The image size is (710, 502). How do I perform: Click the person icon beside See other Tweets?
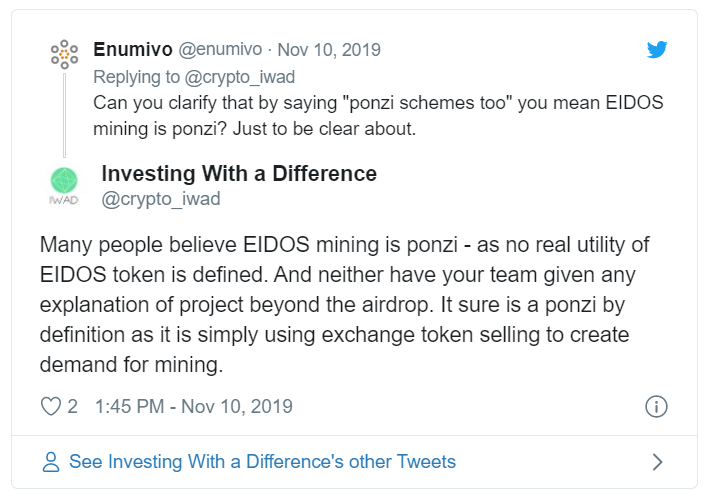(x=51, y=462)
